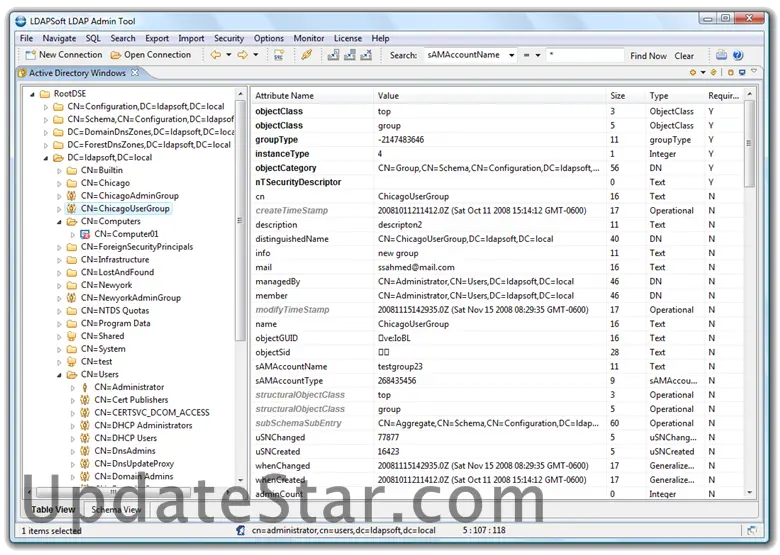Click the Find Now button

pyautogui.click(x=648, y=56)
